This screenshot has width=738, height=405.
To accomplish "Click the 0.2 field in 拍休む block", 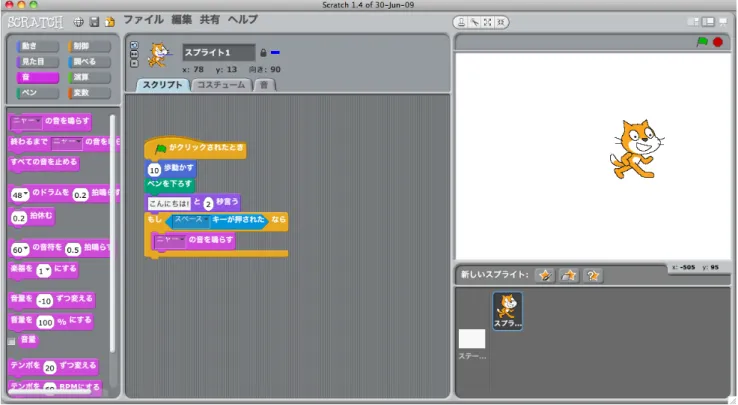I will [x=19, y=218].
